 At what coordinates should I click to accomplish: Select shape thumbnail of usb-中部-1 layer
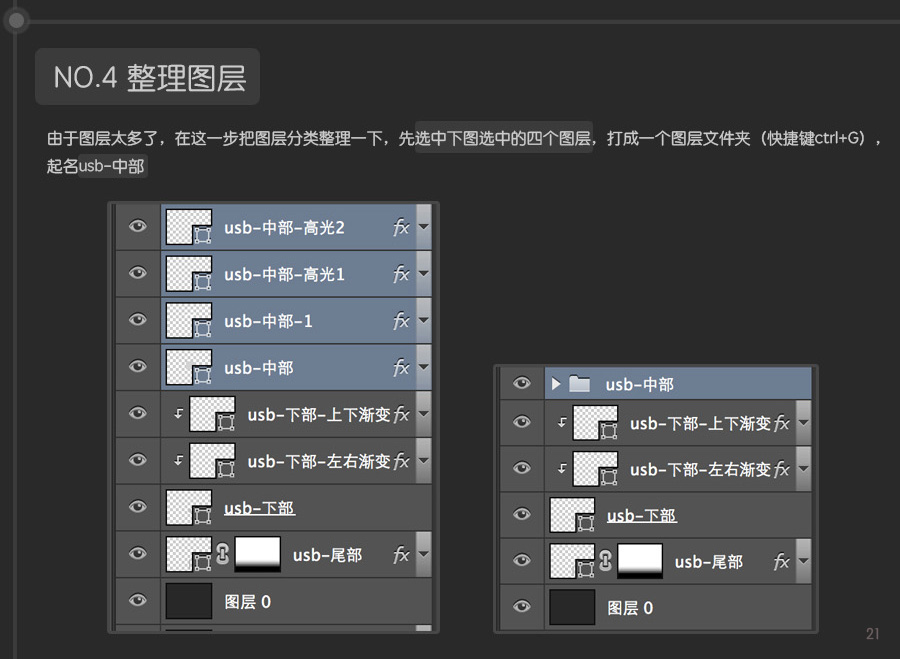189,320
